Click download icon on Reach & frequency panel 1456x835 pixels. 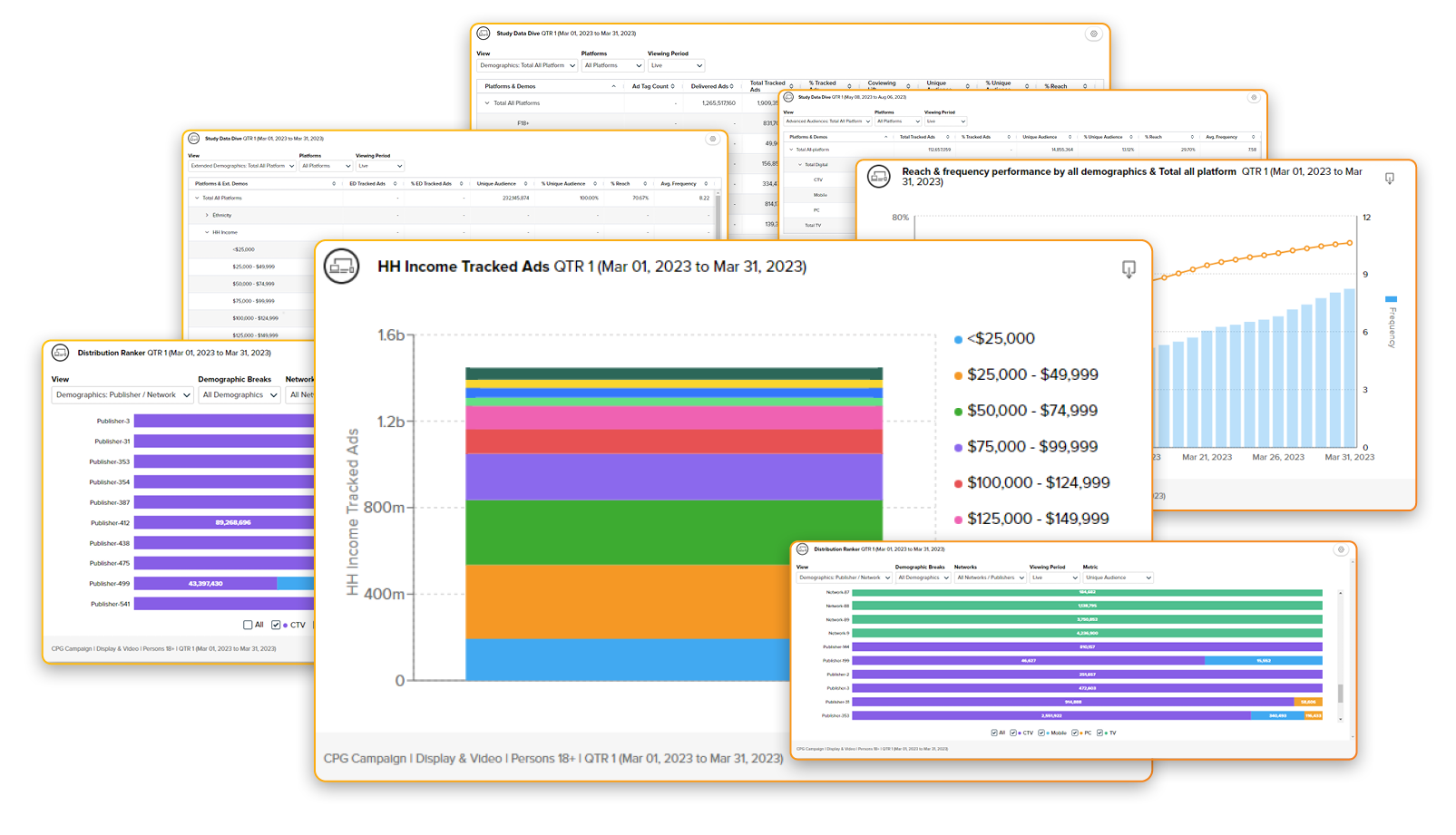[1389, 179]
